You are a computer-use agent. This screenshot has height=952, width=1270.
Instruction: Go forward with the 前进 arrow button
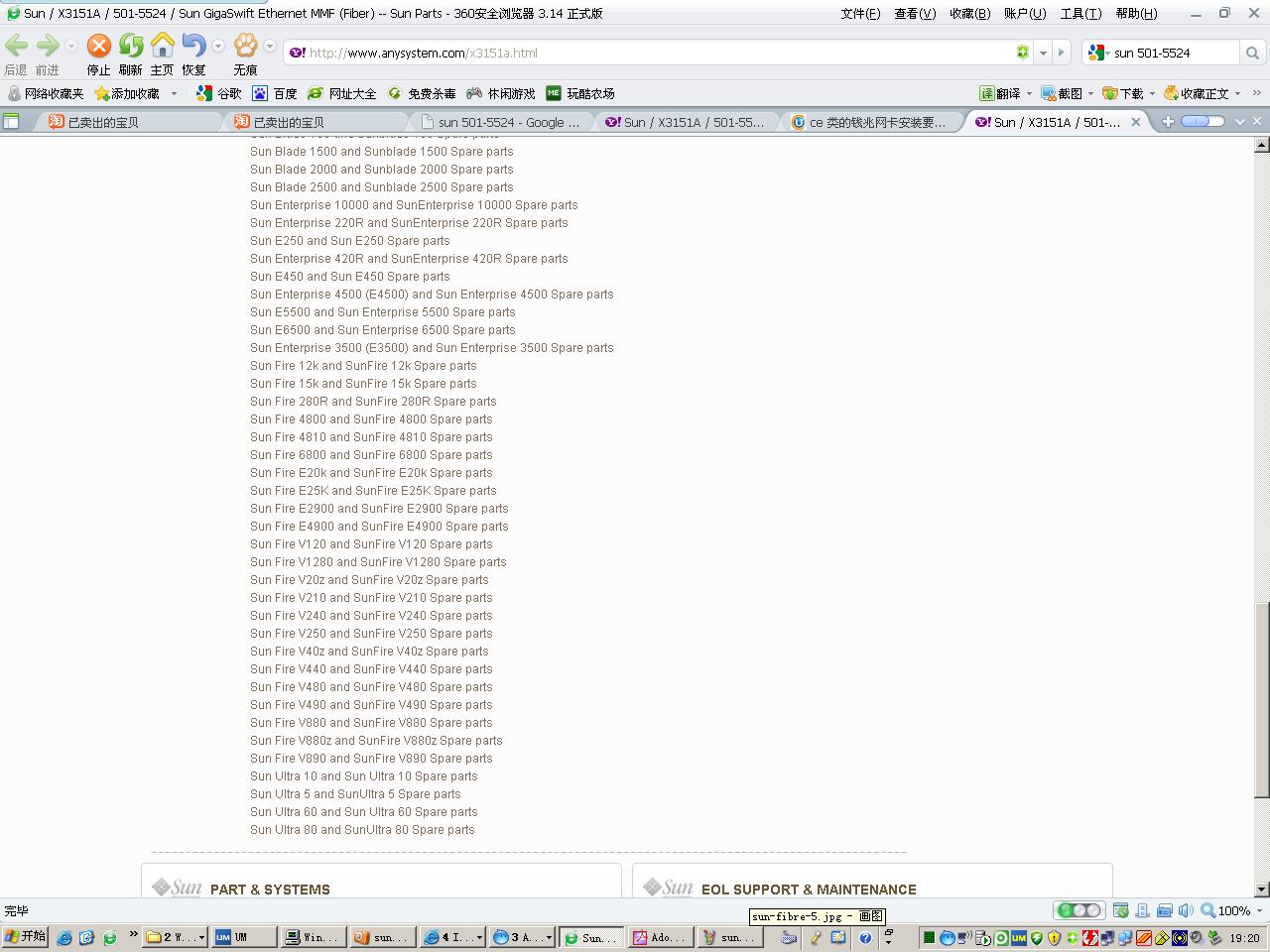click(x=48, y=46)
